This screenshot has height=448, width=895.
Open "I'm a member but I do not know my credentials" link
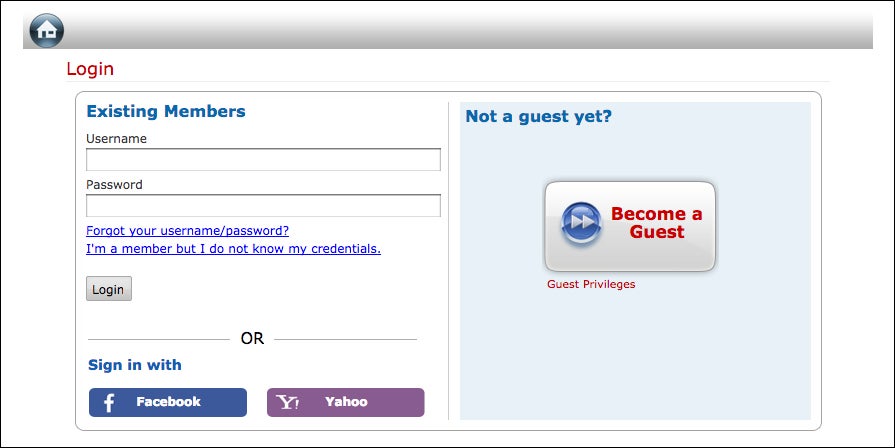click(233, 249)
